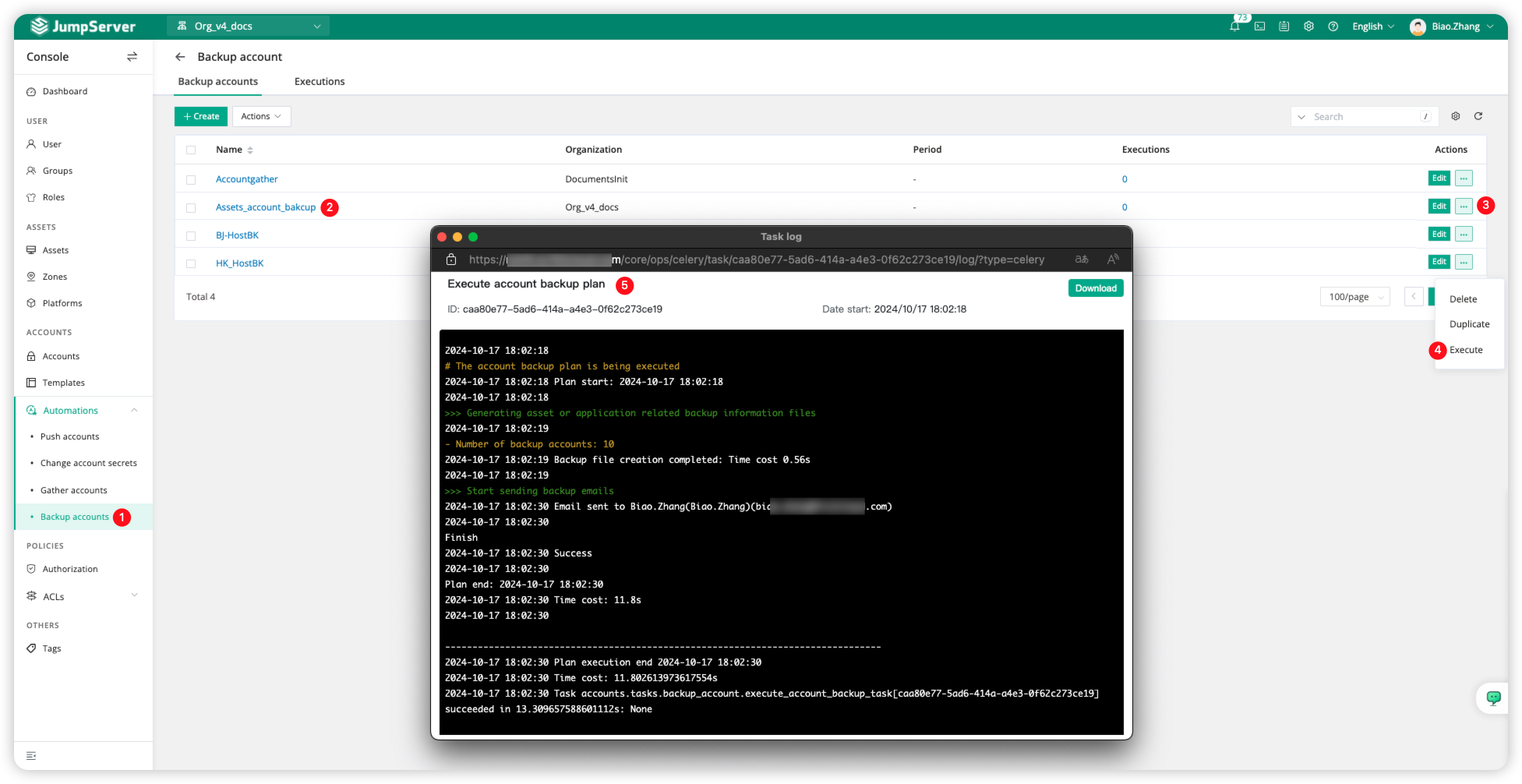
Task: Expand the ACLs menu group
Action: (x=134, y=595)
